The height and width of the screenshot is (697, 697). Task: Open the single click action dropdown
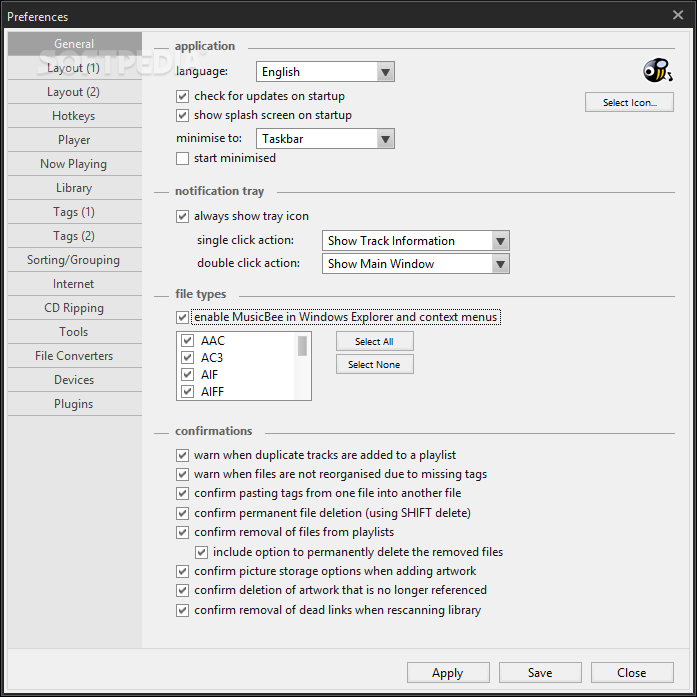coord(416,241)
